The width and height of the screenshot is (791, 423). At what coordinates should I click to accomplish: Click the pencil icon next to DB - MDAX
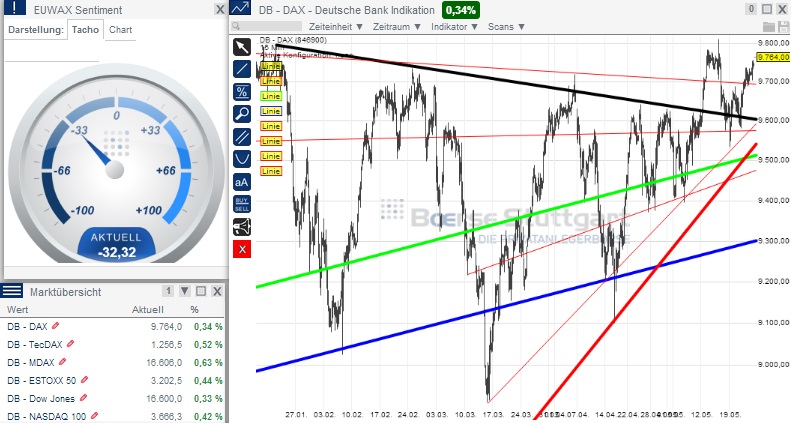point(63,362)
